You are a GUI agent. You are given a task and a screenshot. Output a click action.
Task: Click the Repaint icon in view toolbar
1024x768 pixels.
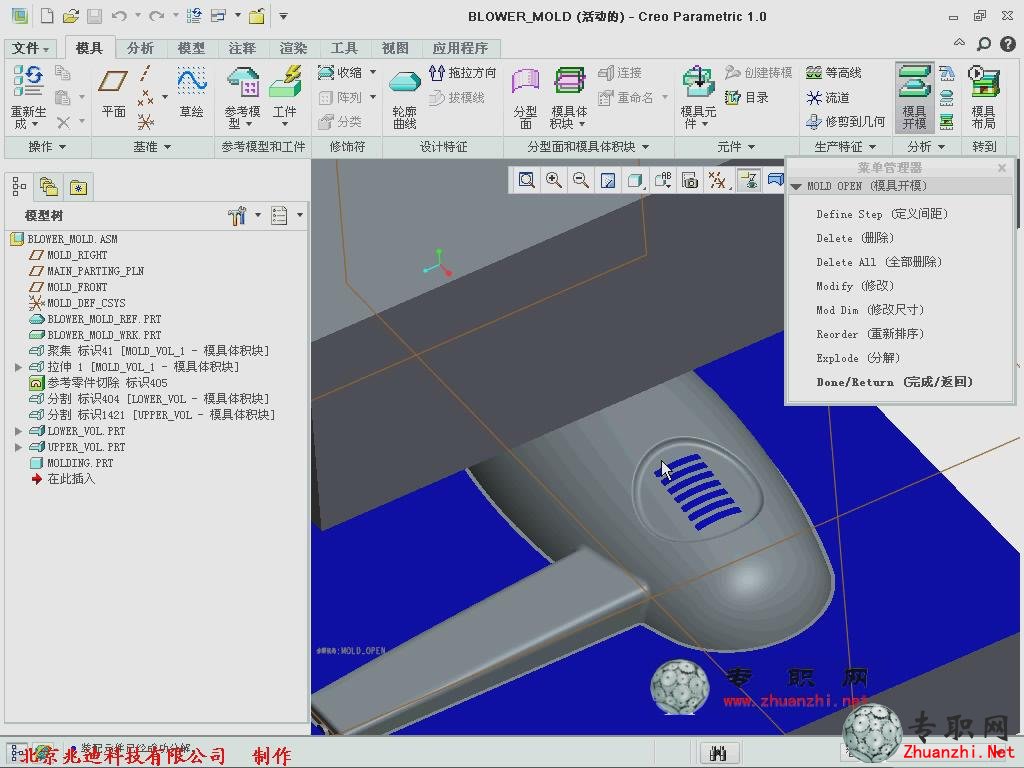pyautogui.click(x=608, y=180)
